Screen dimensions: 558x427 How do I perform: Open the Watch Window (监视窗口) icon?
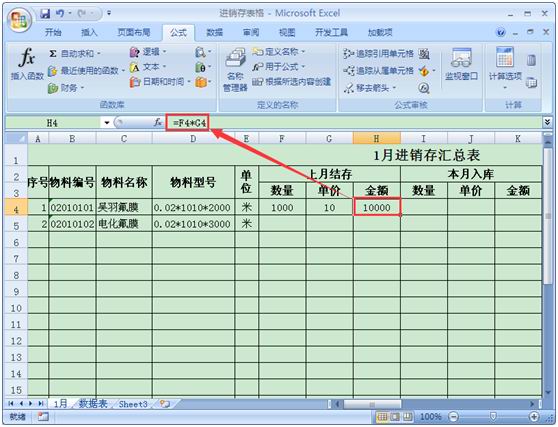tap(461, 64)
